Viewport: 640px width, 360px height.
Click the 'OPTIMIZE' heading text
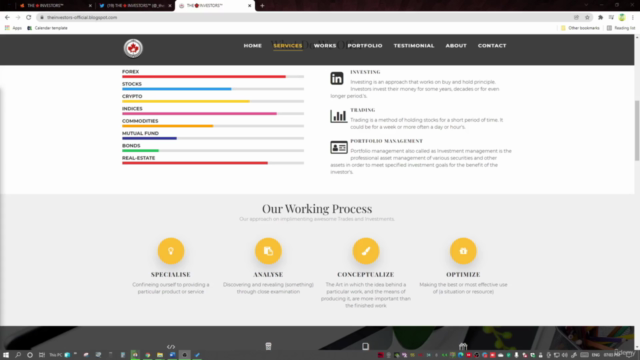[463, 274]
